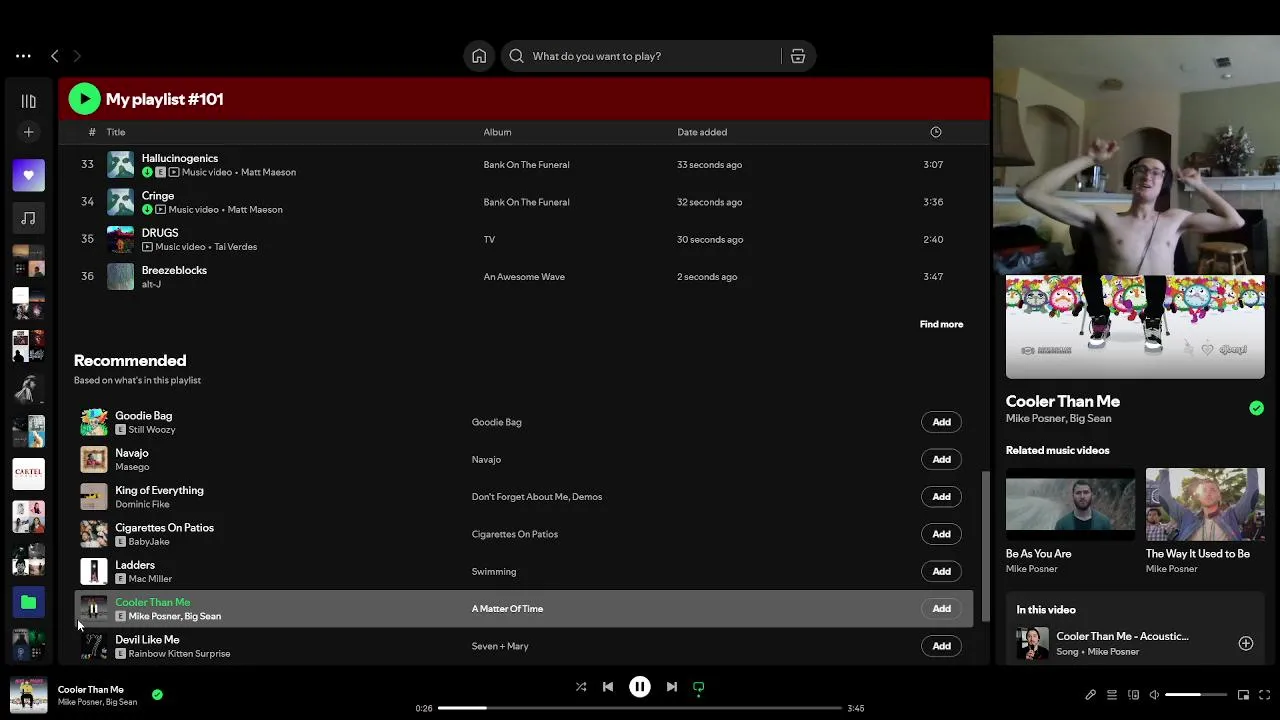Open Liked Songs heart in sidebar
The width and height of the screenshot is (1280, 720).
[29, 175]
